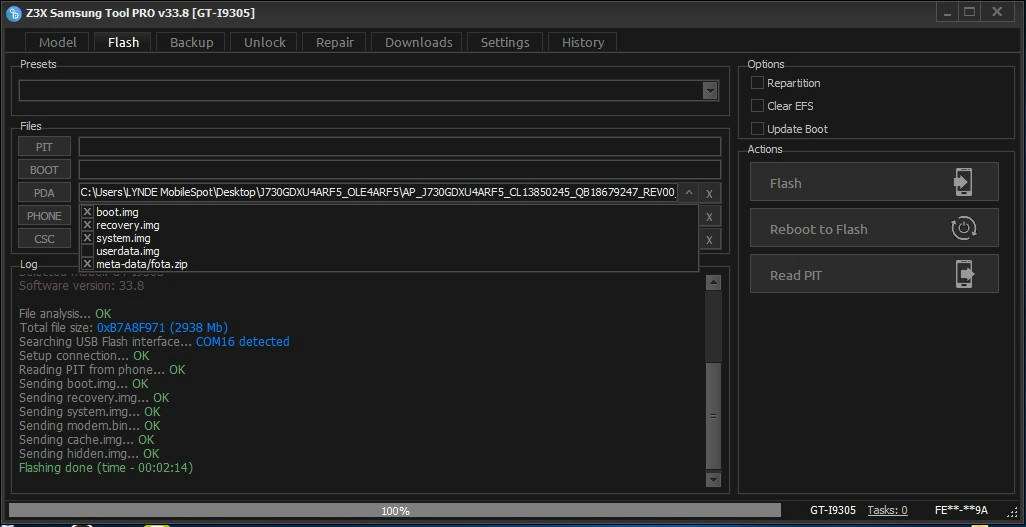The image size is (1026, 527).
Task: Click the PHONE file browse button
Action: (44, 215)
